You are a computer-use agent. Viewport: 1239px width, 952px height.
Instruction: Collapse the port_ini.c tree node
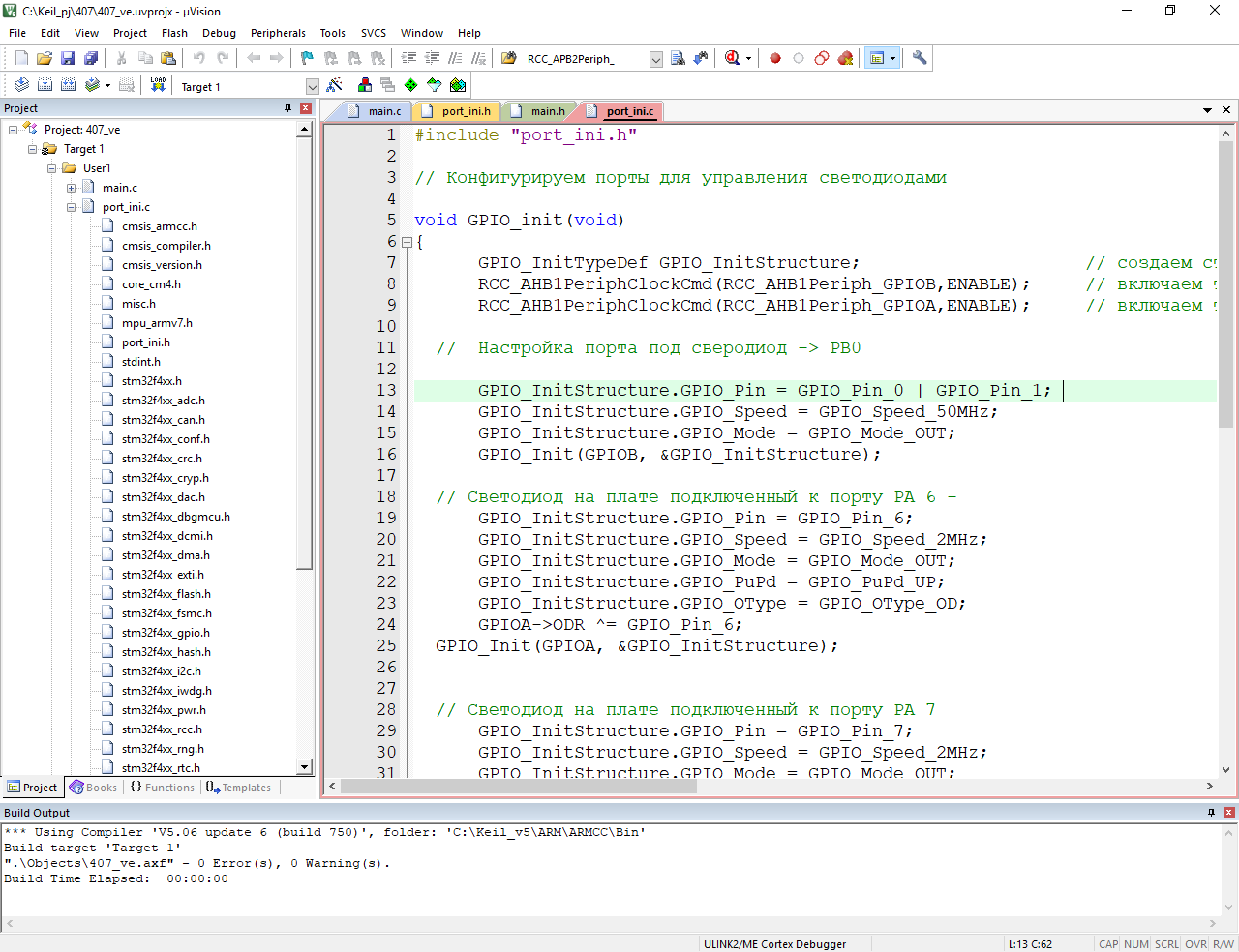72,207
